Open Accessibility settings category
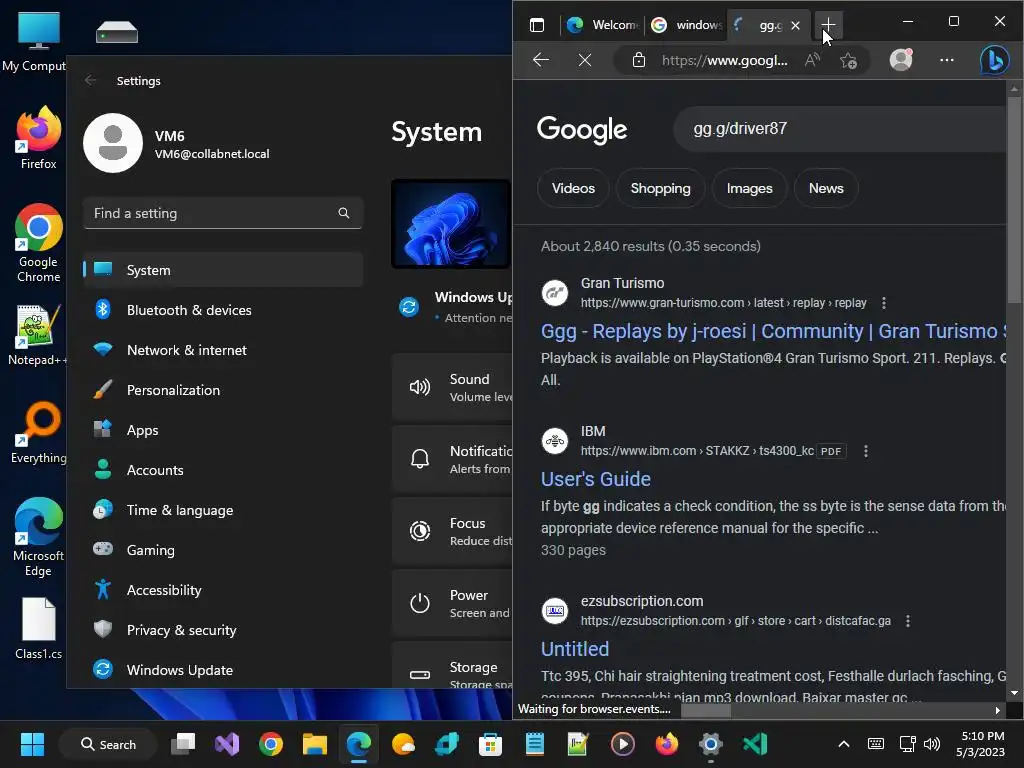The height and width of the screenshot is (768, 1024). 223,590
